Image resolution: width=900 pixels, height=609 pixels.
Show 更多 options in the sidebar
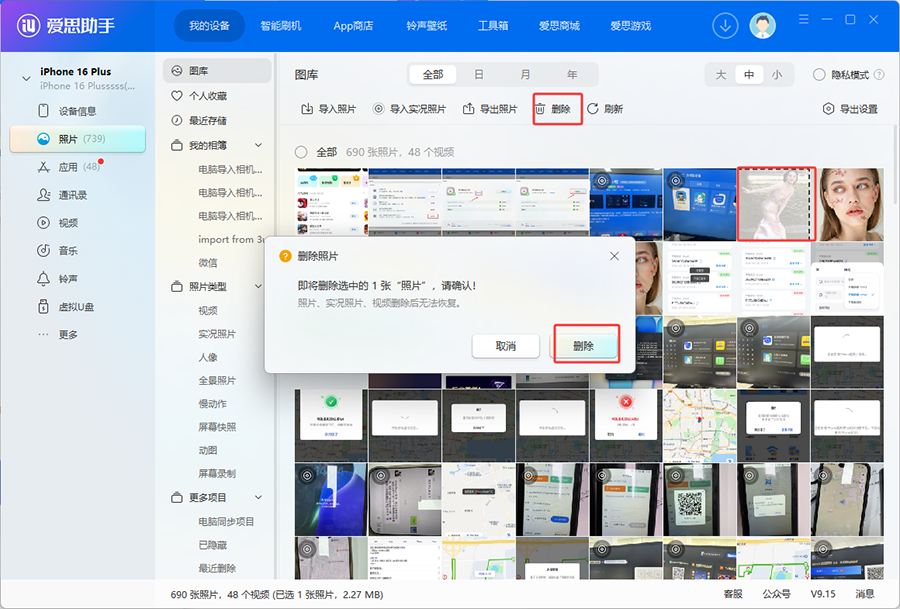click(x=59, y=335)
